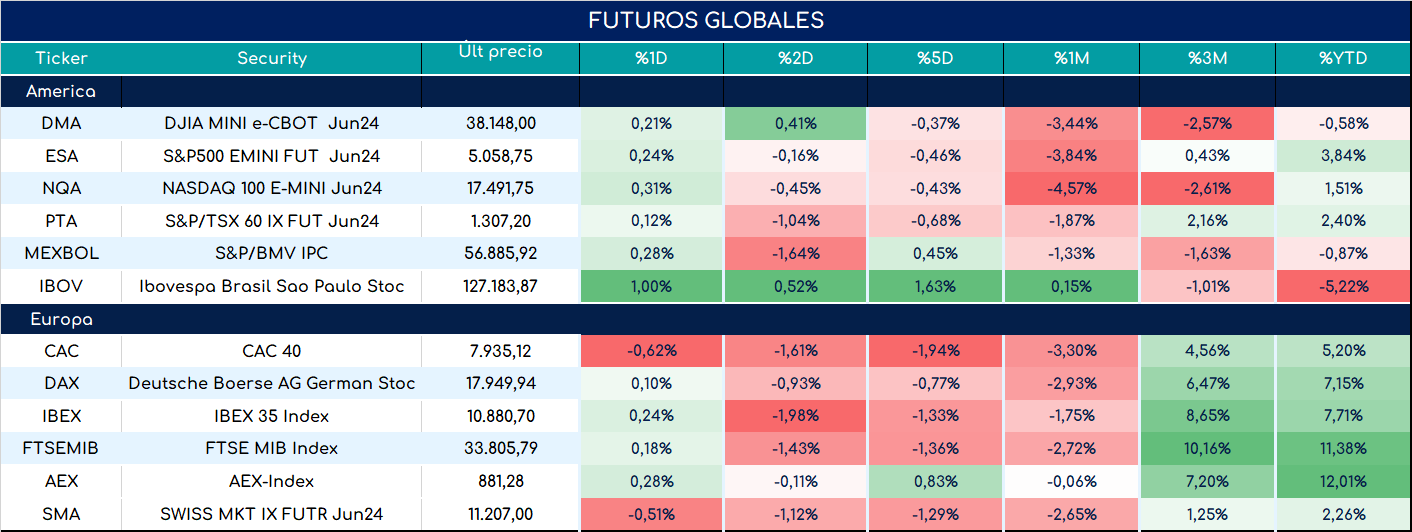Image resolution: width=1412 pixels, height=532 pixels.
Task: Click the %3M column header
Action: tap(1207, 58)
